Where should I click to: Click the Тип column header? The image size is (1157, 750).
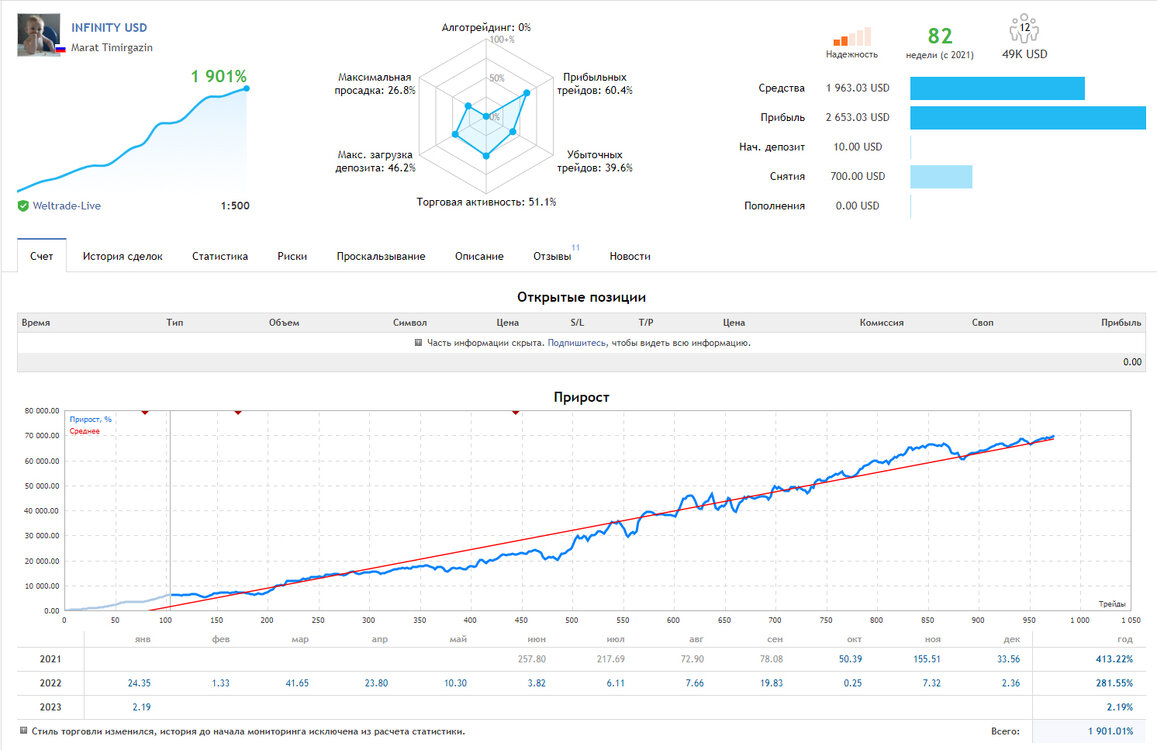(175, 323)
